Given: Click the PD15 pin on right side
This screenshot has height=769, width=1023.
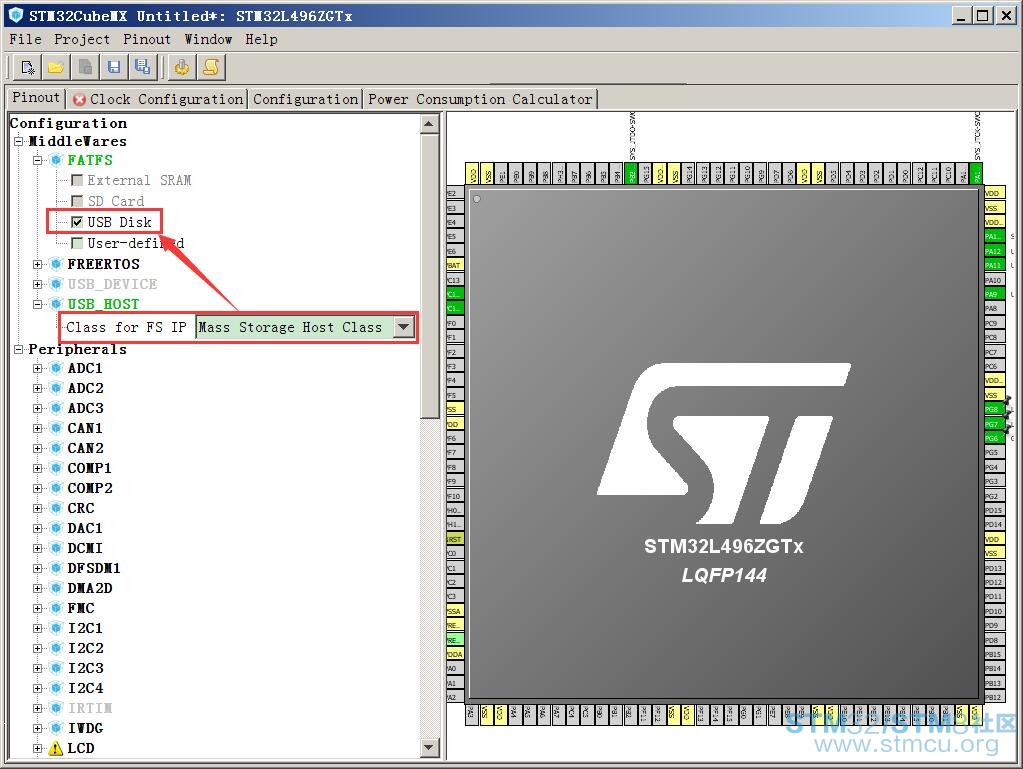Looking at the screenshot, I should [x=993, y=510].
